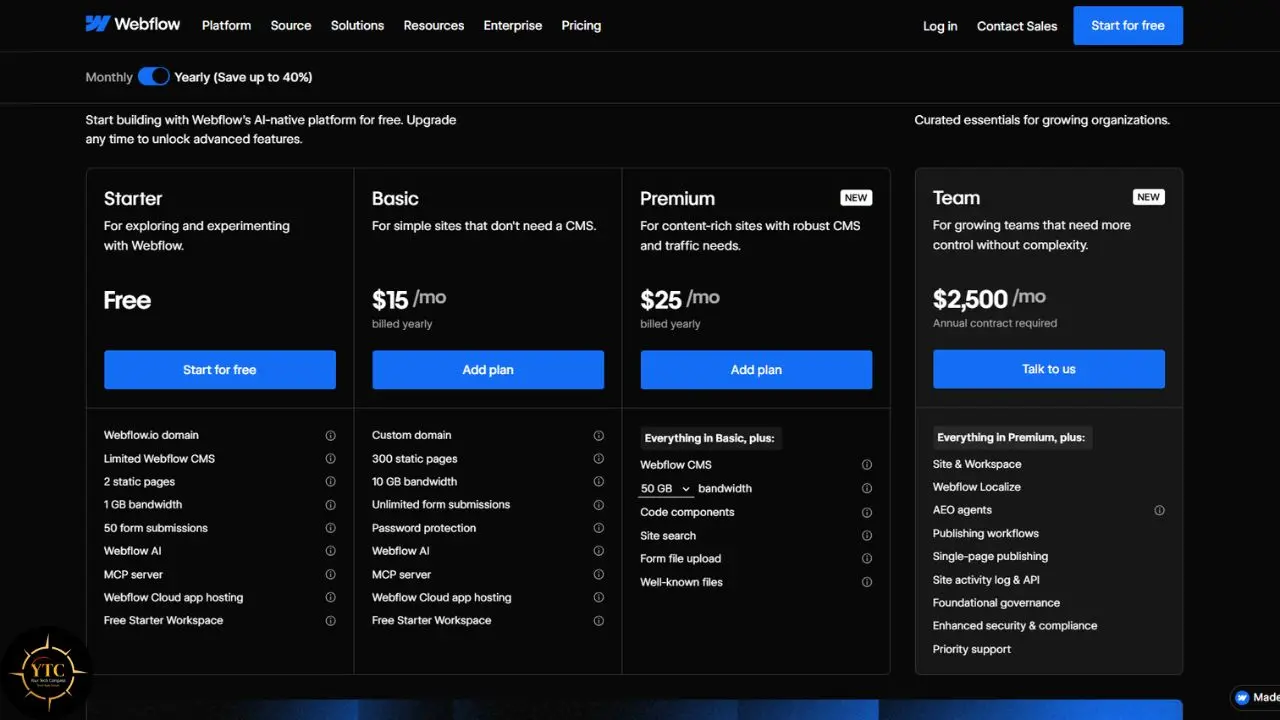The width and height of the screenshot is (1280, 720).
Task: Show info for 2 static pages
Action: click(330, 482)
